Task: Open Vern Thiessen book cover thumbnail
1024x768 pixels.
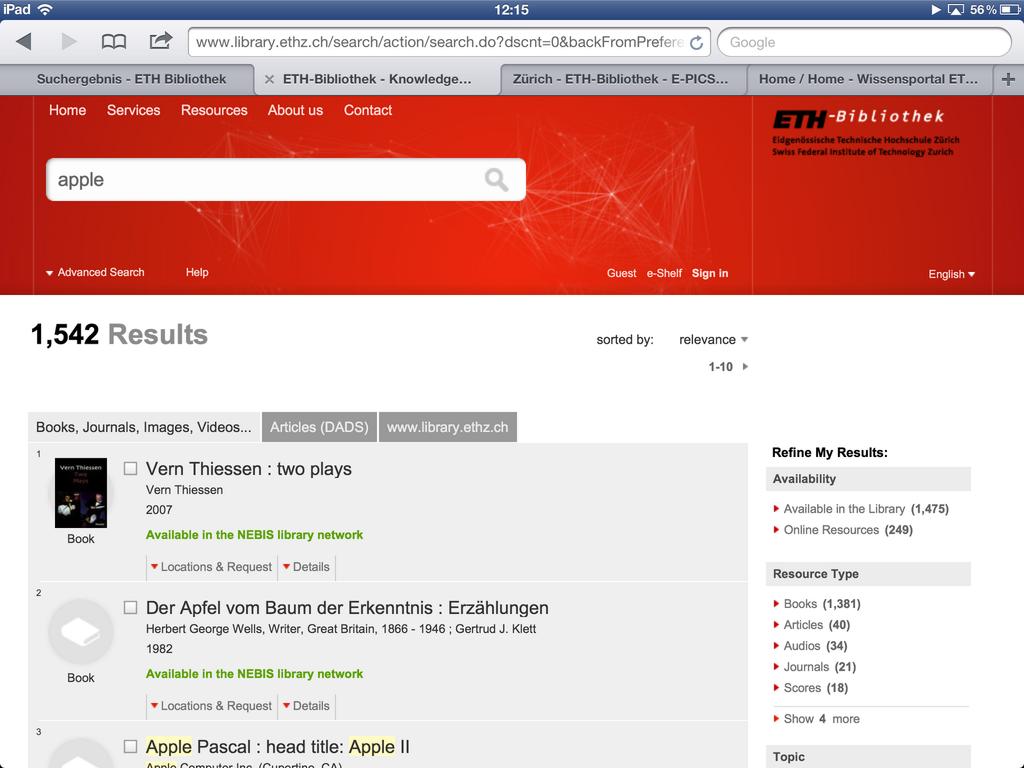Action: pos(81,492)
